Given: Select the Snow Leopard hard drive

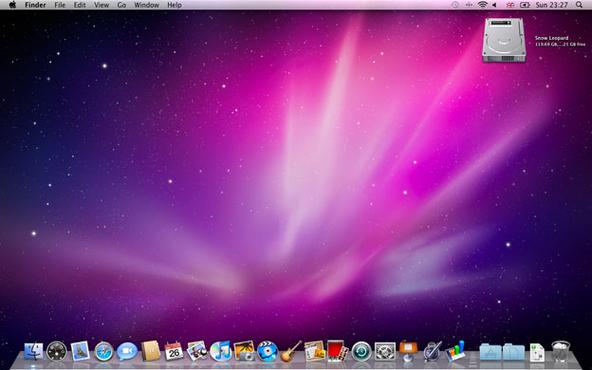Looking at the screenshot, I should (504, 40).
